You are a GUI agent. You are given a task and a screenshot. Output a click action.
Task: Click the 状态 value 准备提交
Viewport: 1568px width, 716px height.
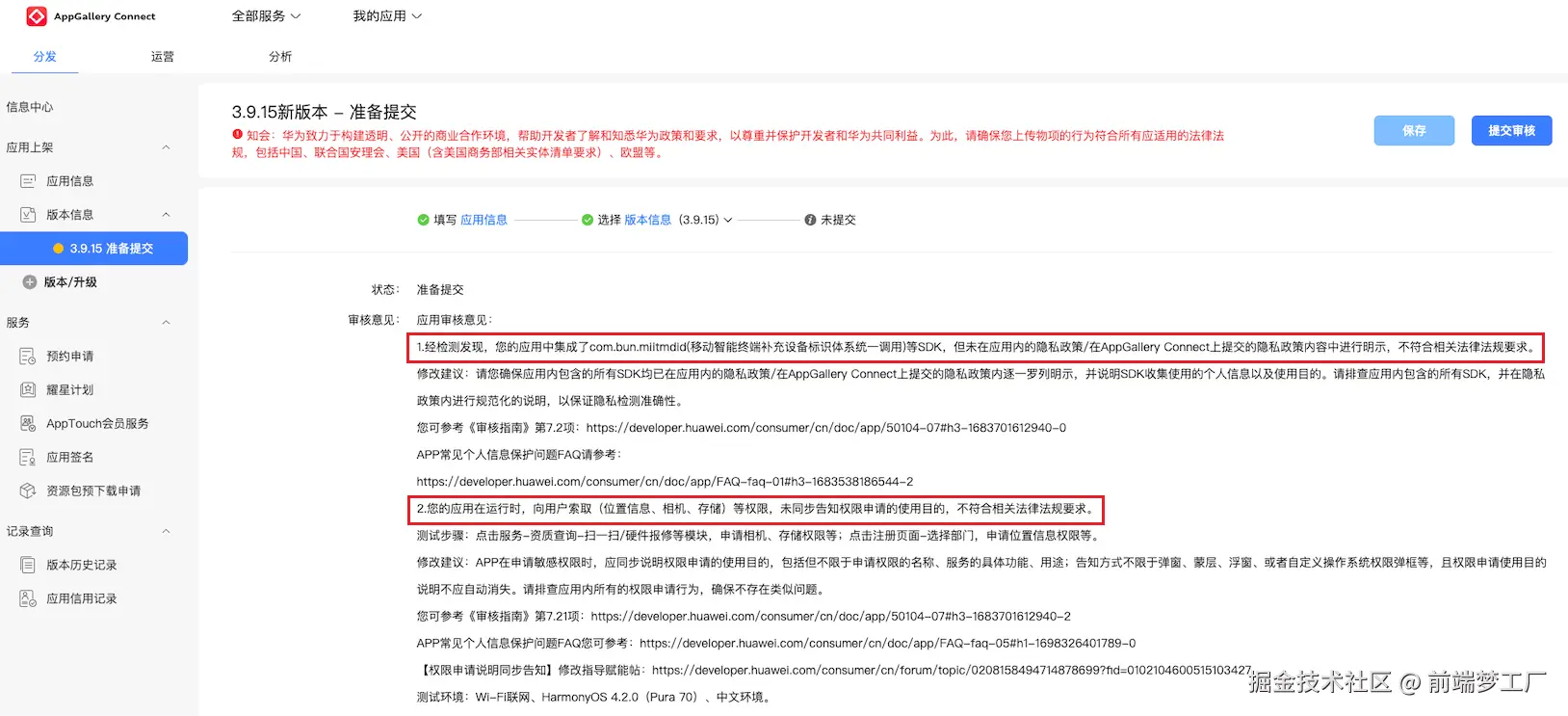tap(440, 290)
